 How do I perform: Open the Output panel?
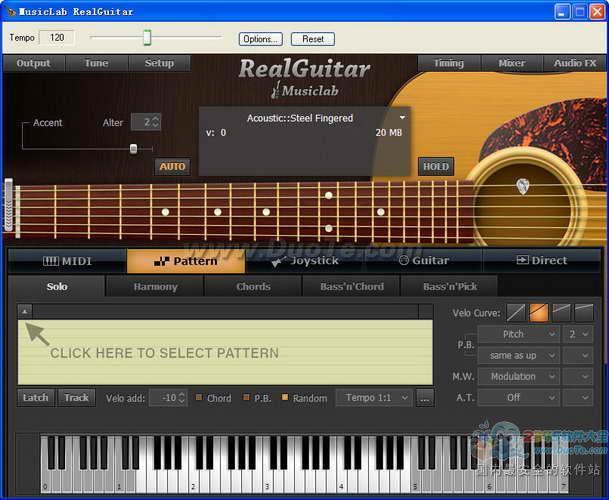point(33,63)
